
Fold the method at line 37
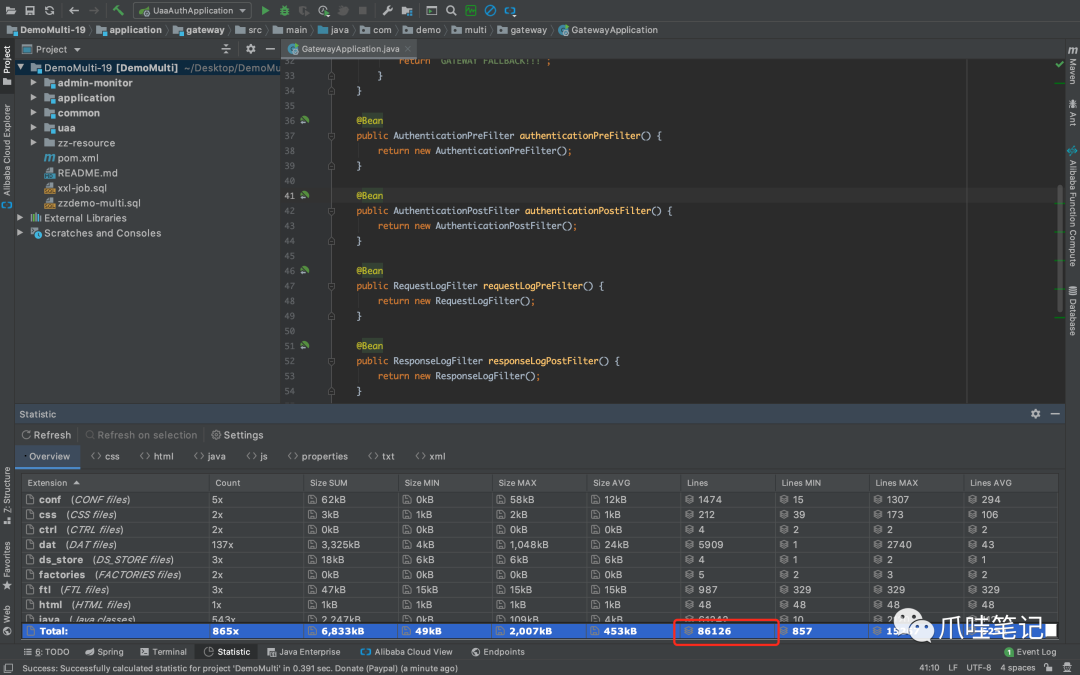coord(331,136)
